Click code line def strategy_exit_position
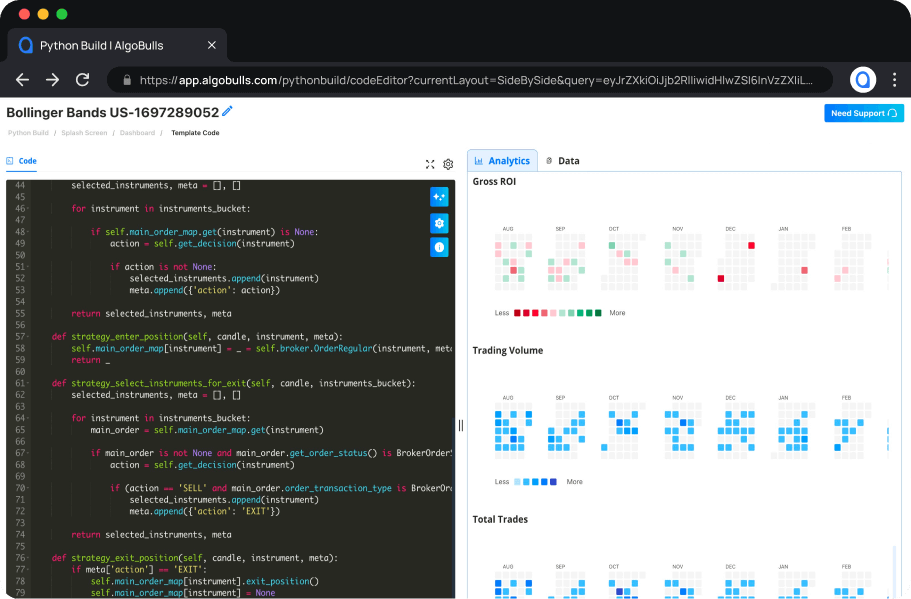Screen dimensions: 911x599 [195, 558]
